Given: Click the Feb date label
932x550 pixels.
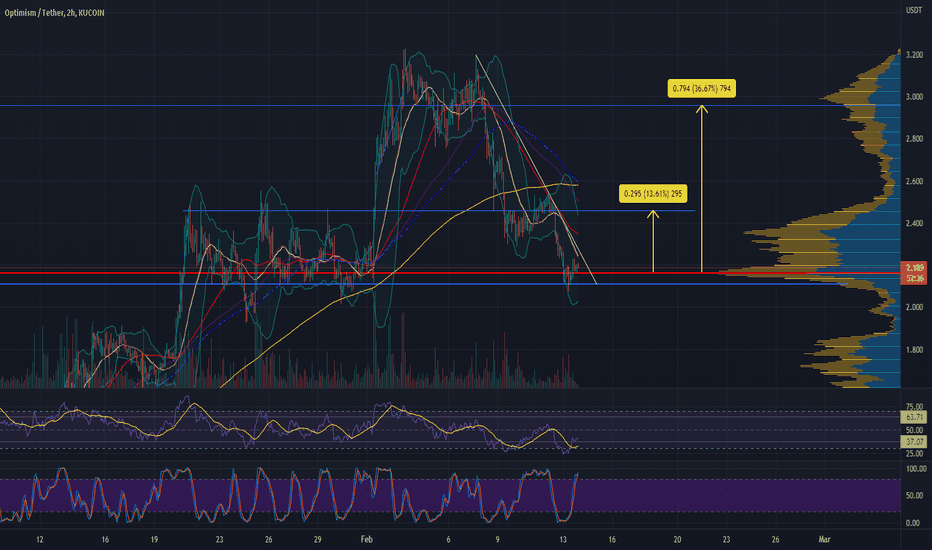Looking at the screenshot, I should tap(367, 540).
